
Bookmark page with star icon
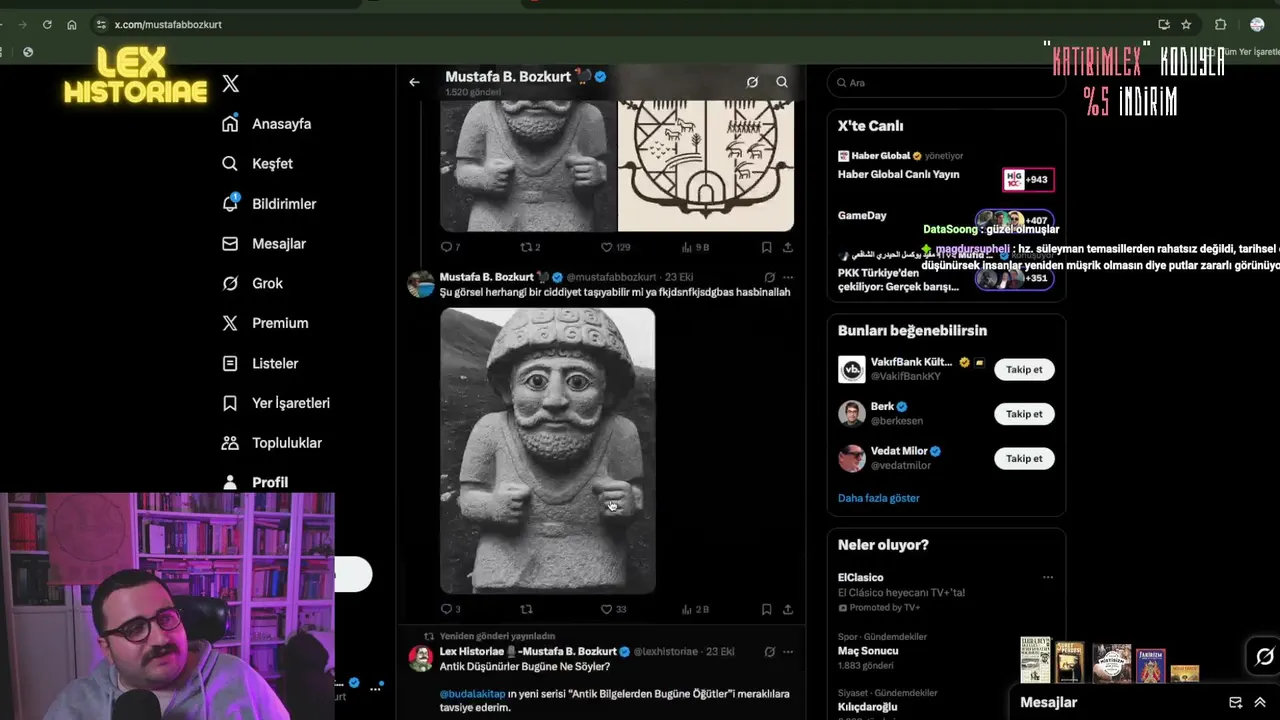point(1186,24)
